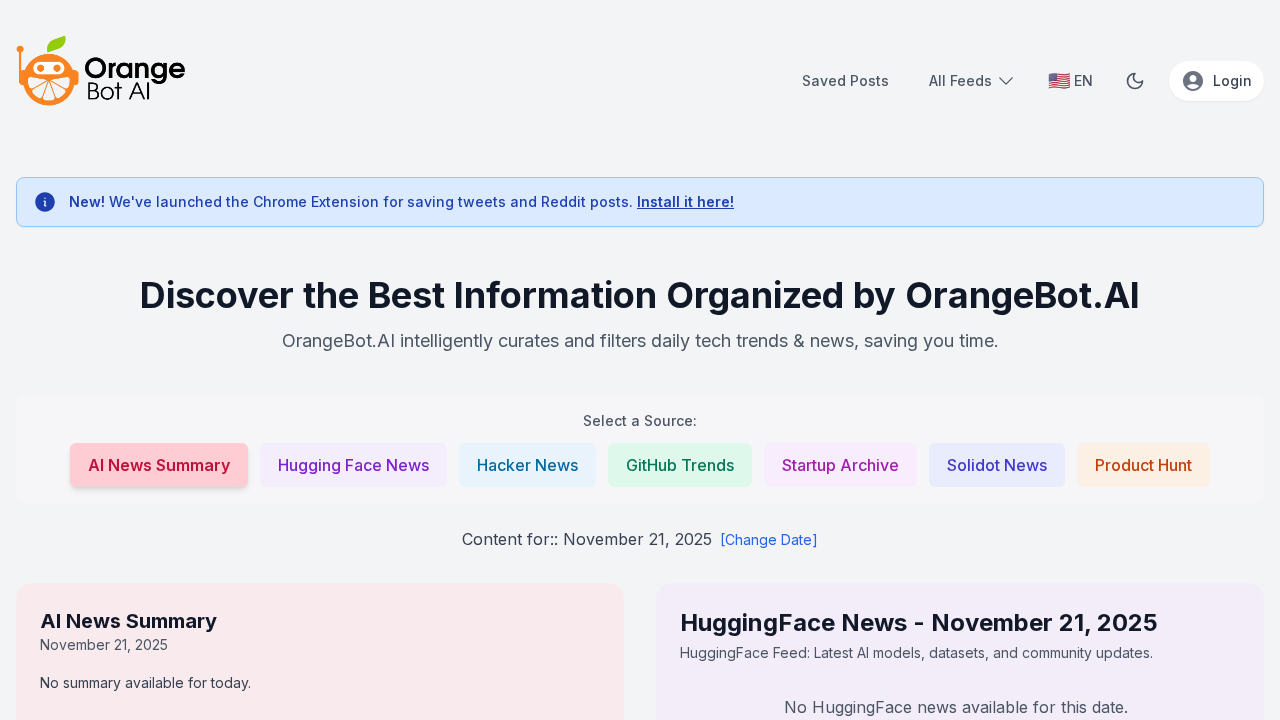Click the Change Date link
The height and width of the screenshot is (720, 1280).
pyautogui.click(x=768, y=539)
